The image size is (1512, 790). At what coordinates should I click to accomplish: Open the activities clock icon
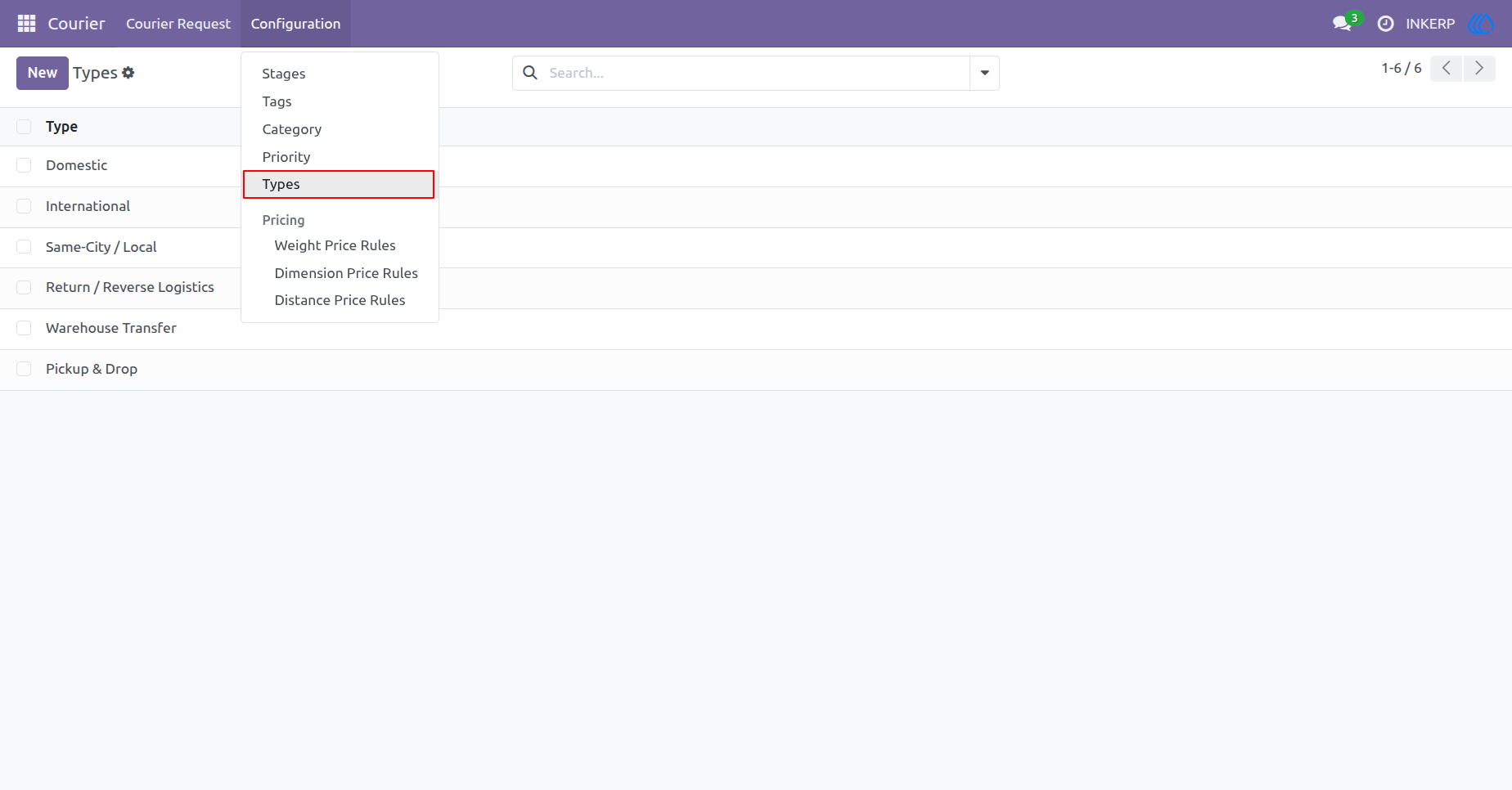coord(1385,24)
